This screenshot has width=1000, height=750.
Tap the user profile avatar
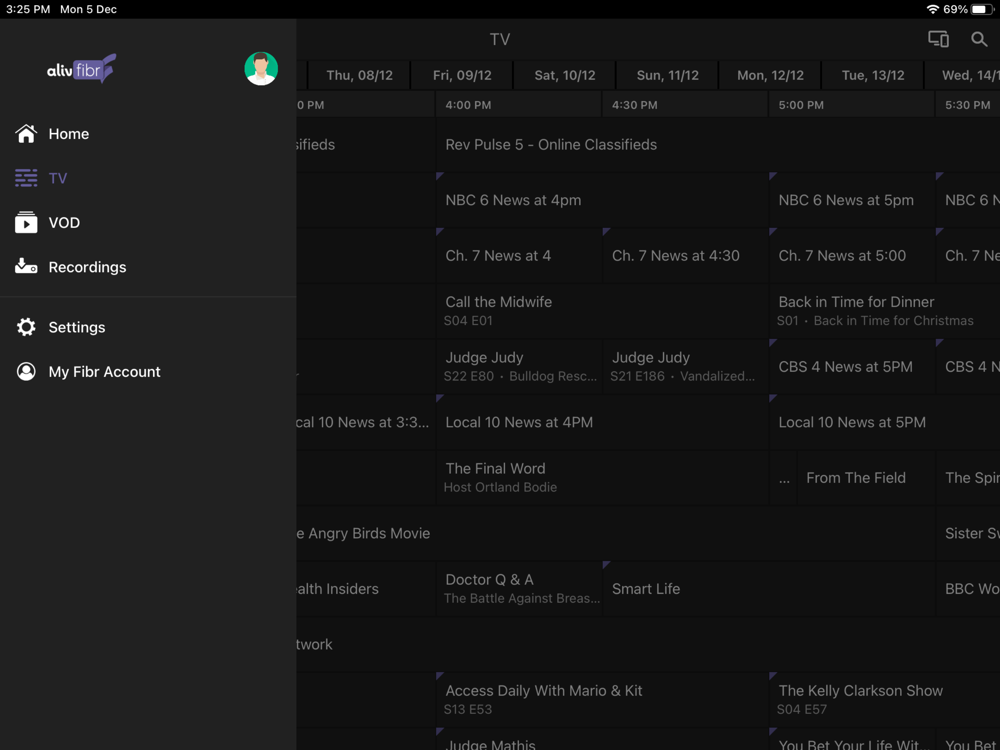tap(261, 68)
